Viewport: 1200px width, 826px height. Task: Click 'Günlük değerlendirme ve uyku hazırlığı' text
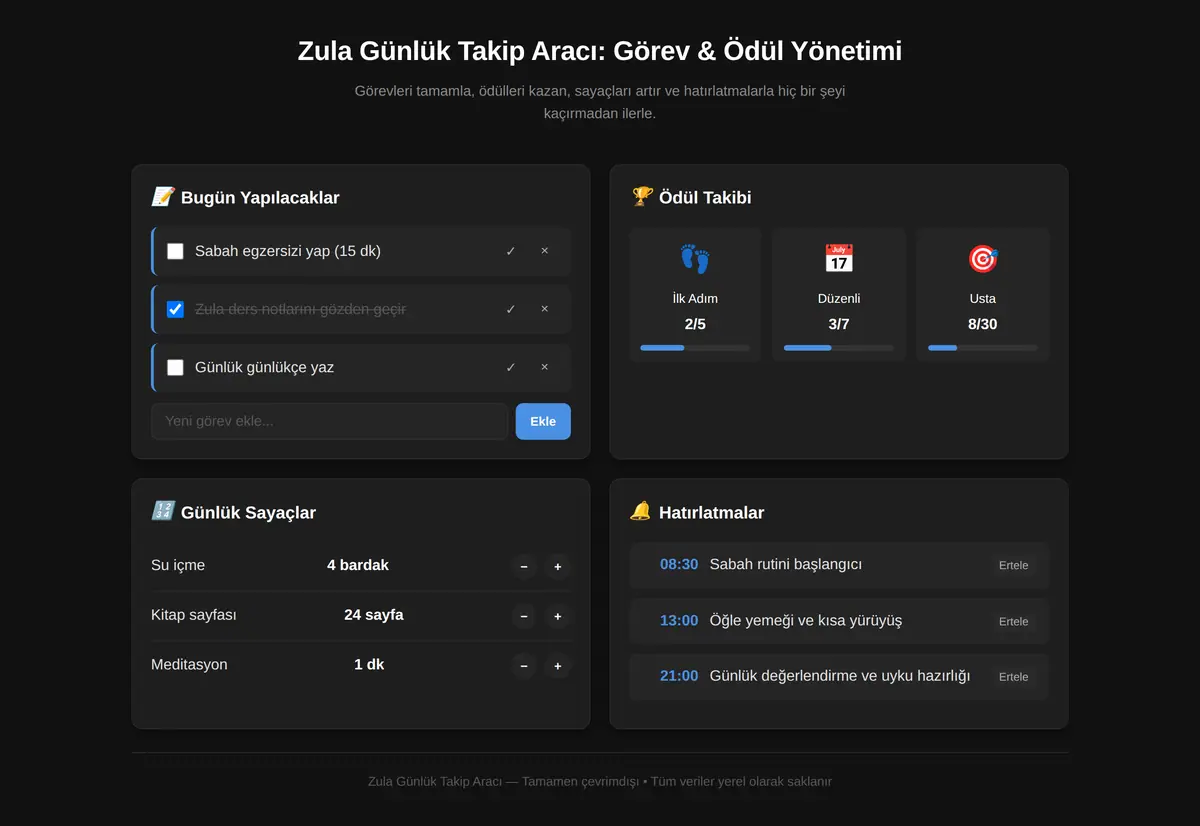click(840, 676)
